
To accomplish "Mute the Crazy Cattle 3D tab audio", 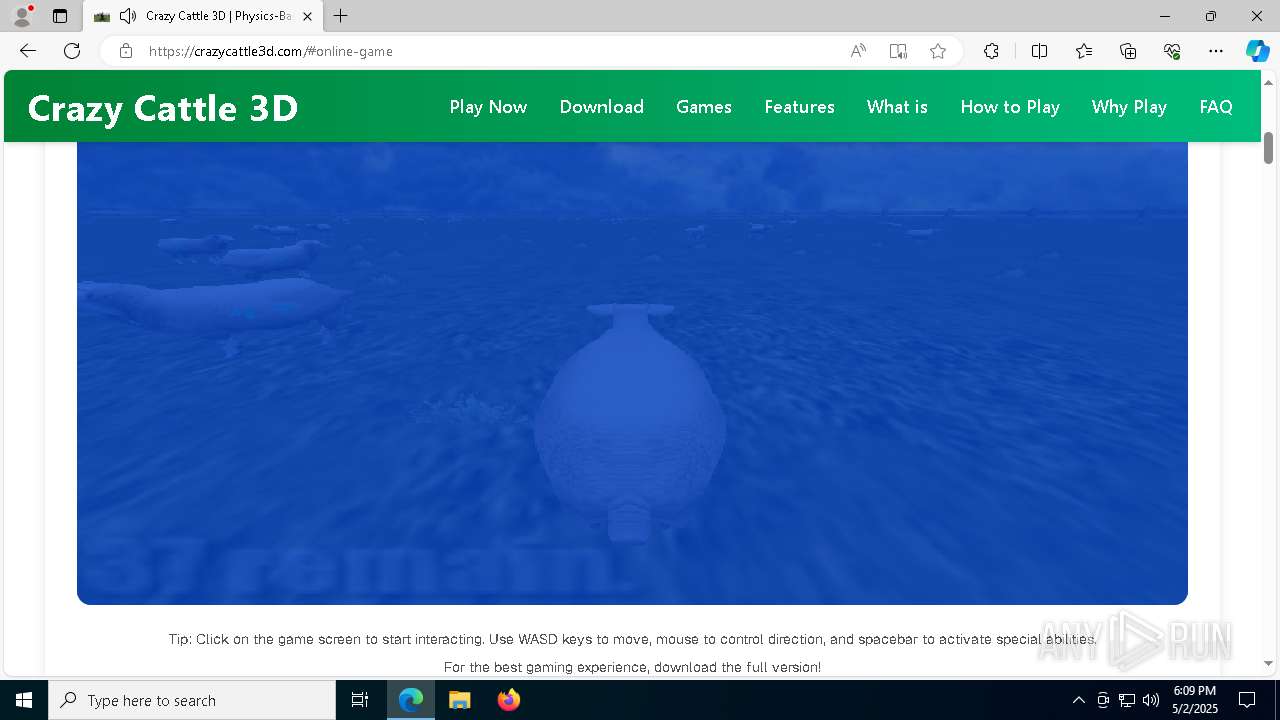I will [128, 16].
